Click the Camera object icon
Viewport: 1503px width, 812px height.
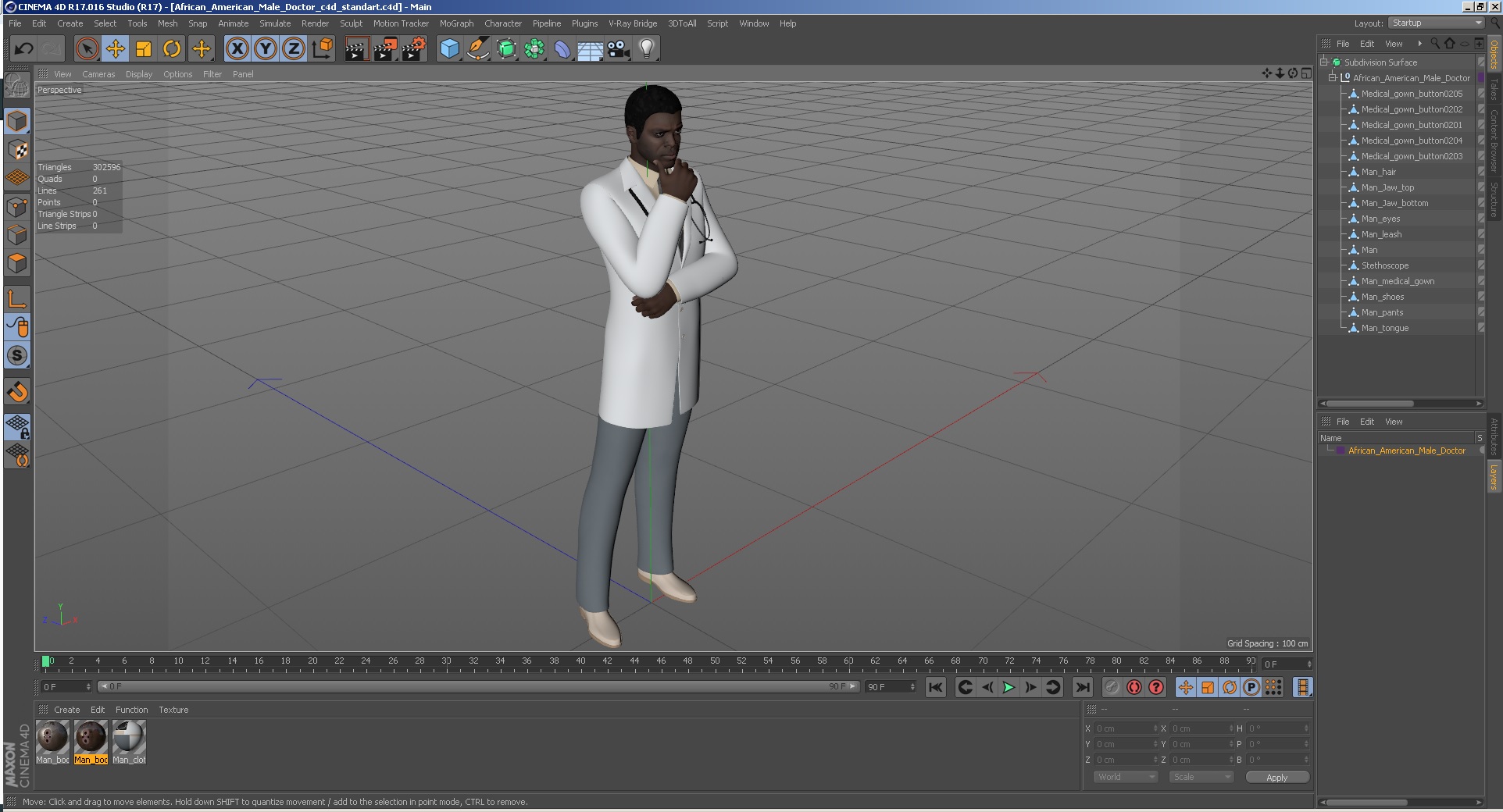click(619, 49)
